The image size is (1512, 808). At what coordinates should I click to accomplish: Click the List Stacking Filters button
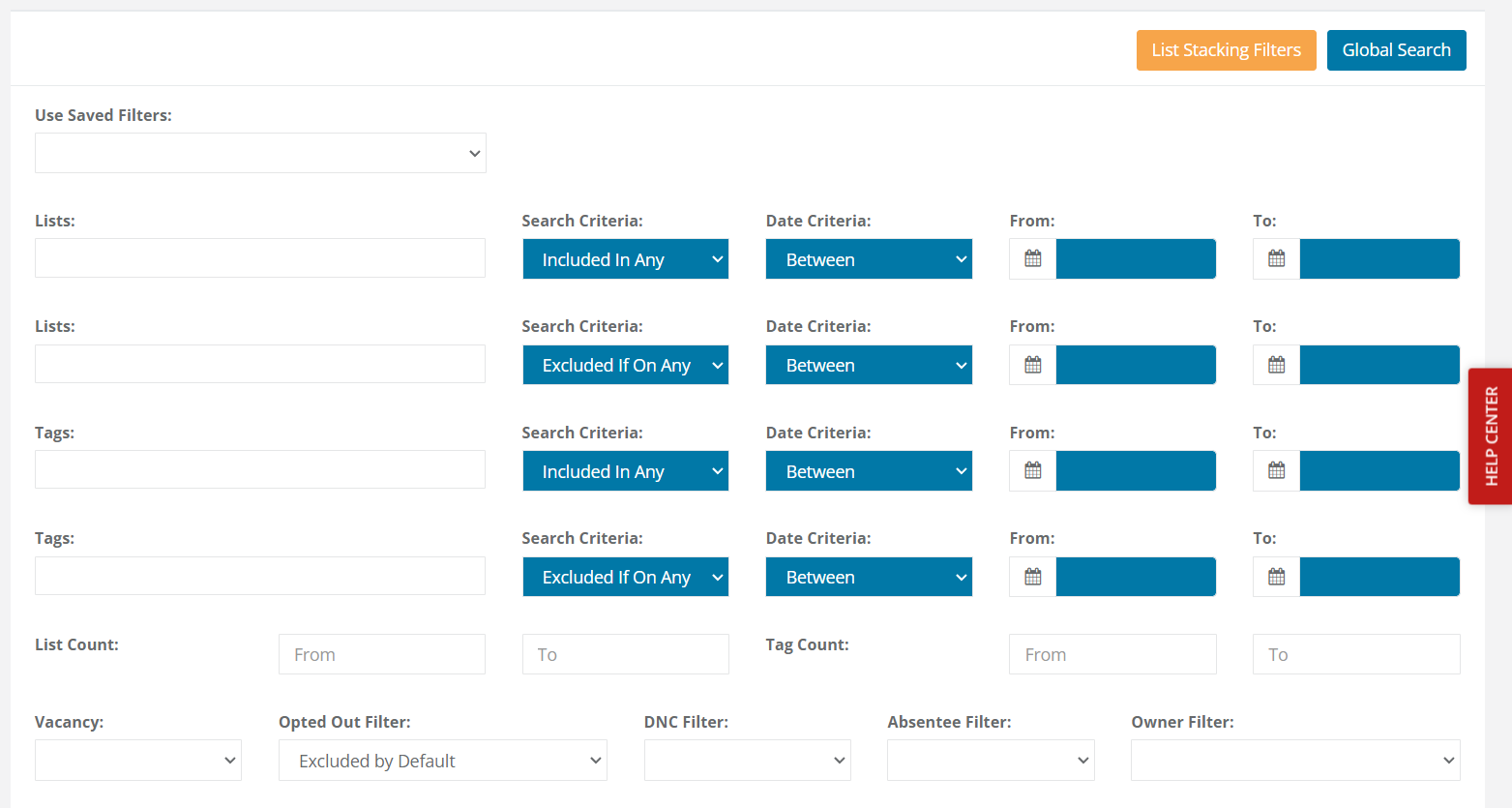[1226, 50]
